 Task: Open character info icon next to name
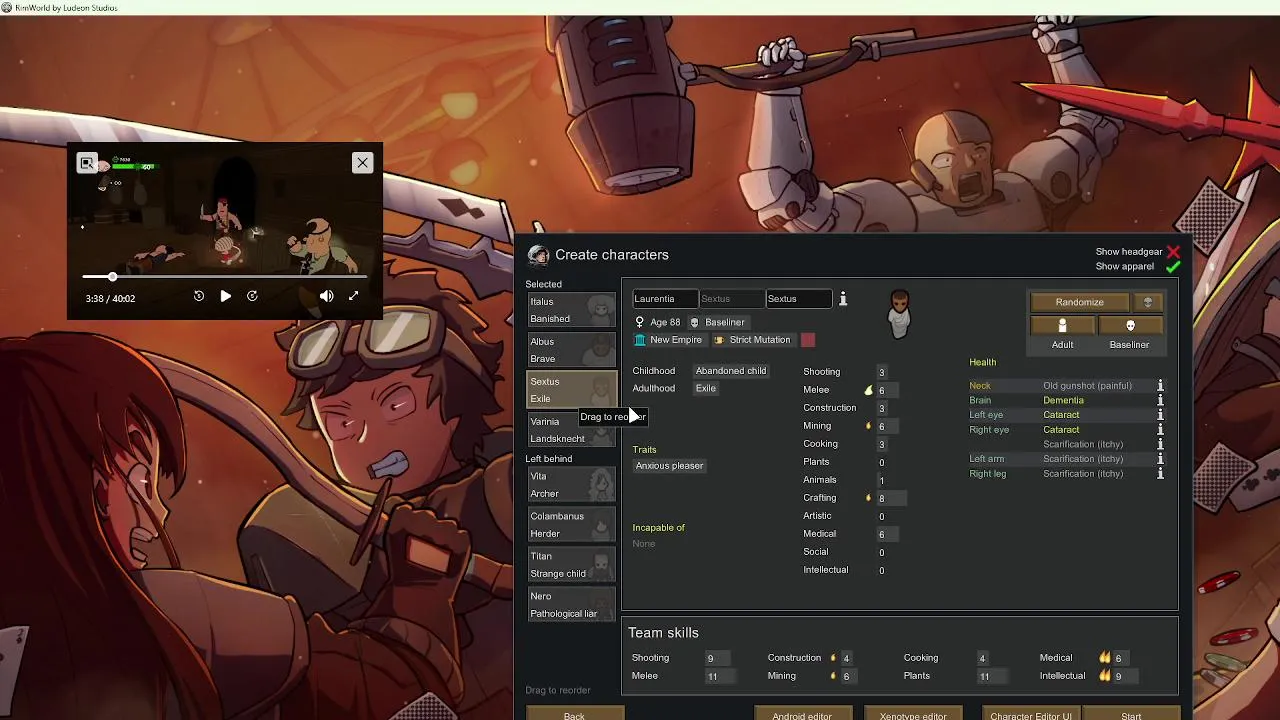coord(843,299)
